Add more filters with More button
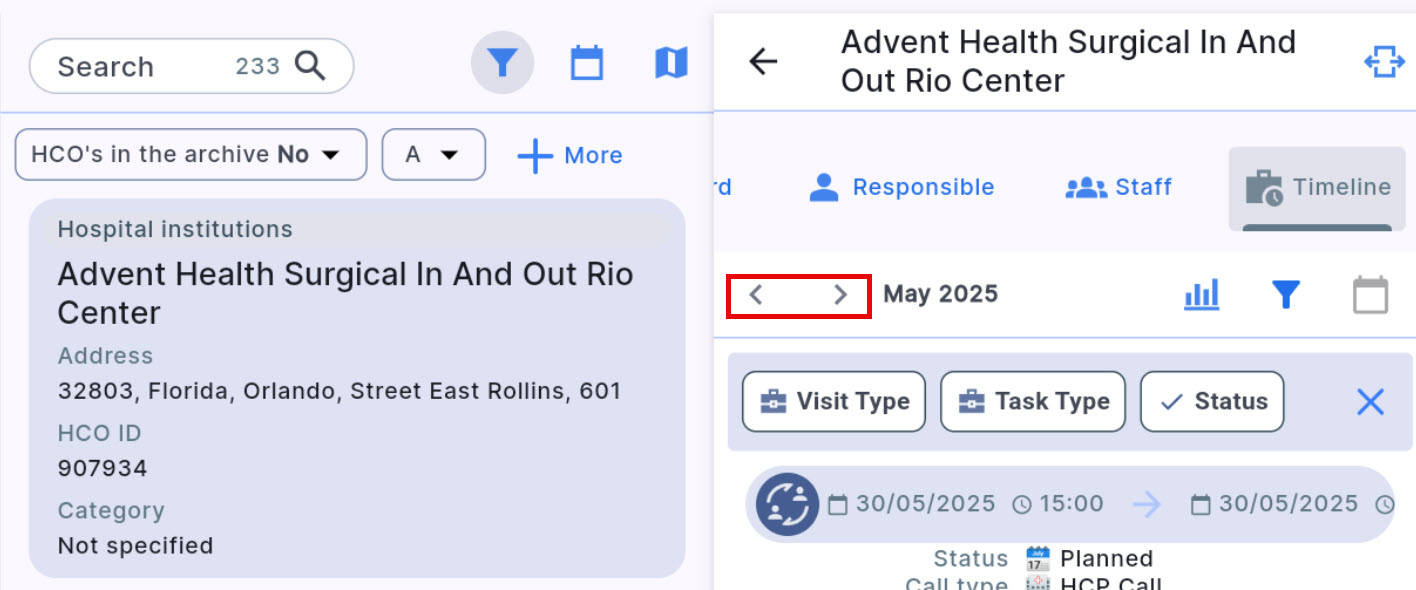Screen dimensions: 1416x590 570,156
